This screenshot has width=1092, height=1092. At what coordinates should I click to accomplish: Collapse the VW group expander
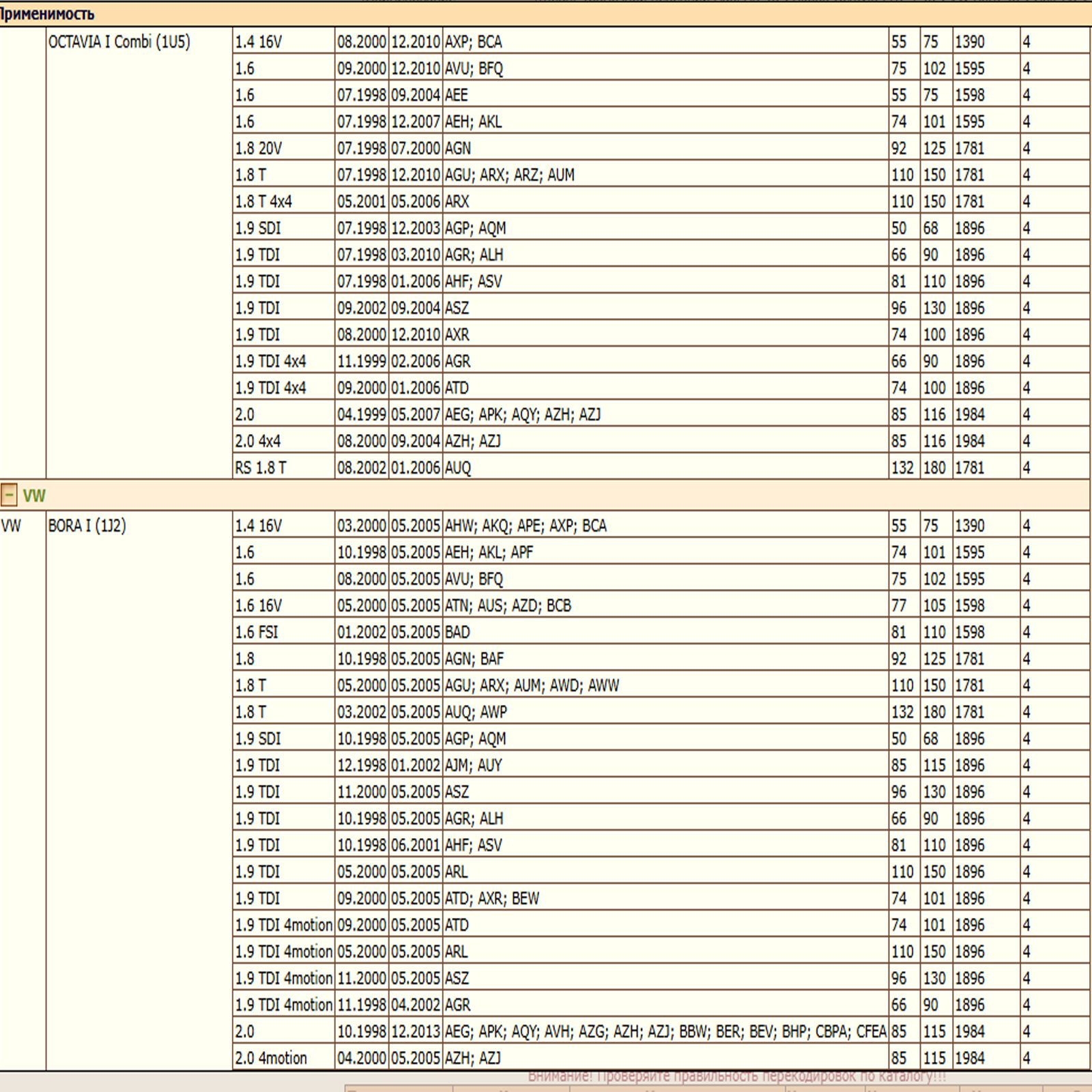tap(9, 495)
